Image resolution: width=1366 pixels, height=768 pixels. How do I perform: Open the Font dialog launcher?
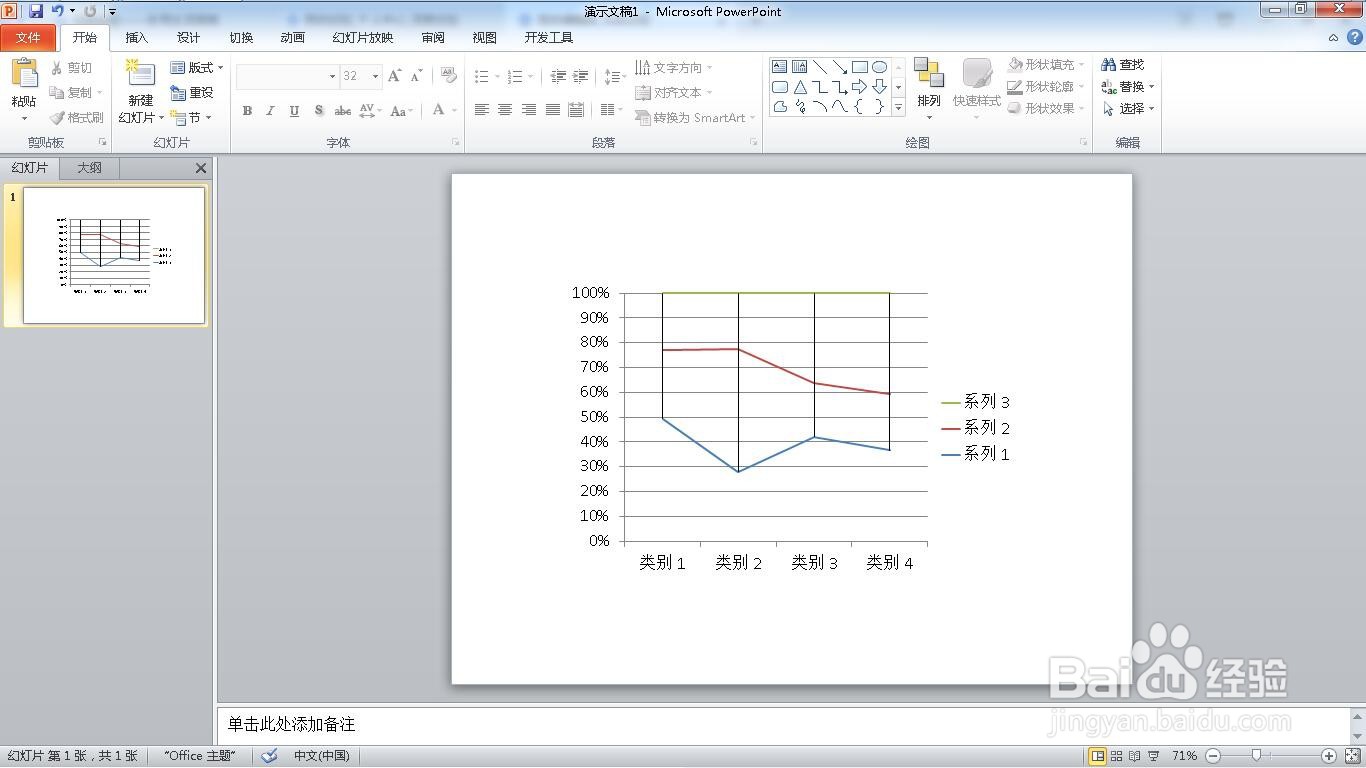[456, 143]
